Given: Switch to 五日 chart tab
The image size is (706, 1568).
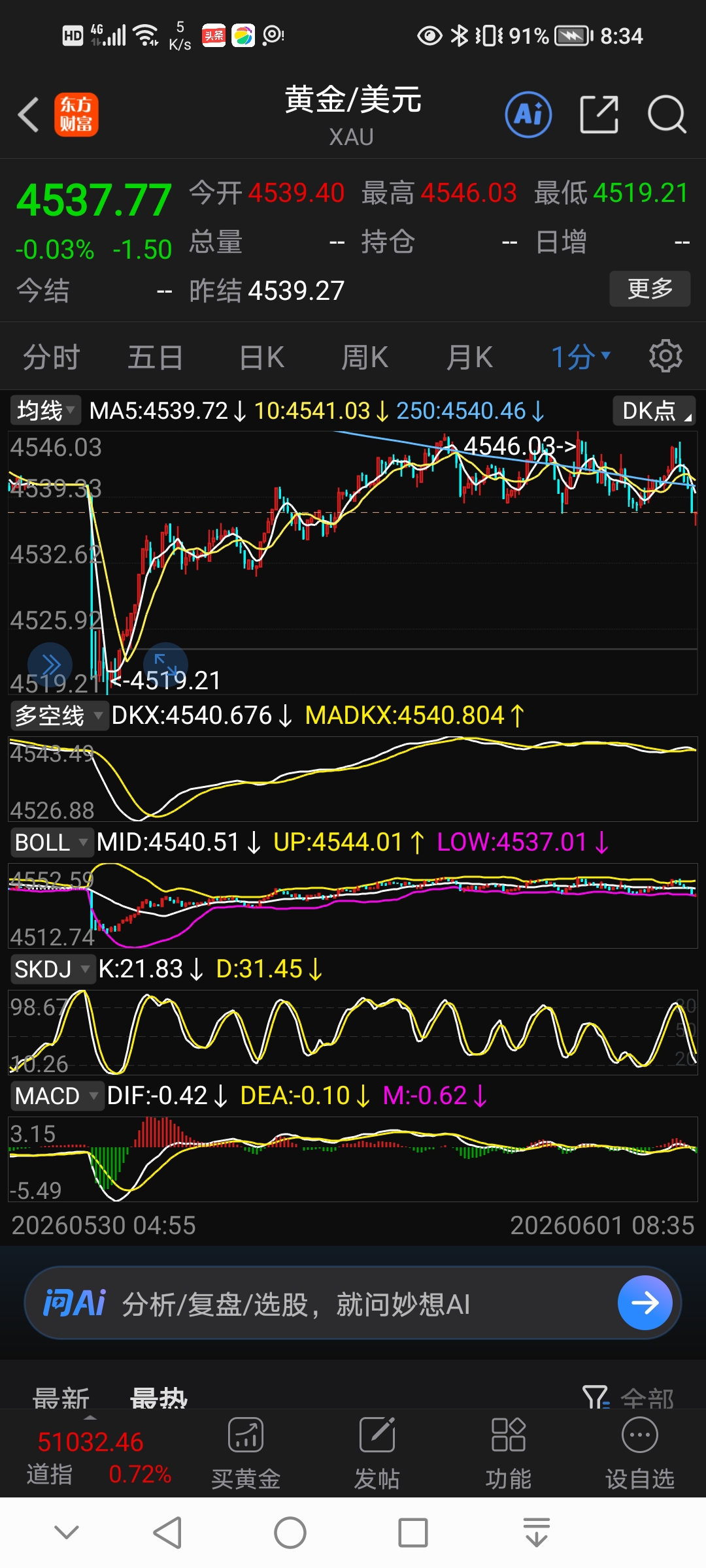Looking at the screenshot, I should pyautogui.click(x=156, y=357).
